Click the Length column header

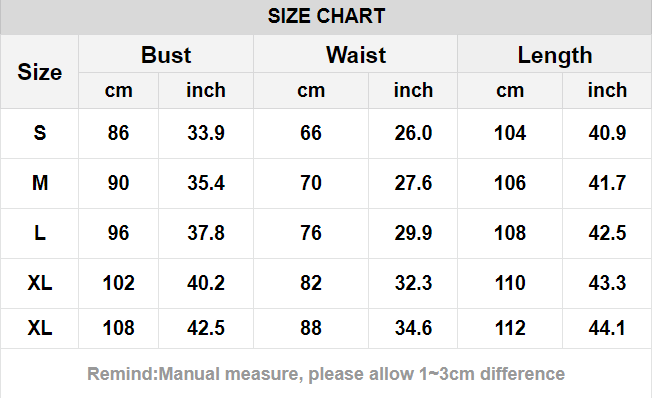click(555, 55)
